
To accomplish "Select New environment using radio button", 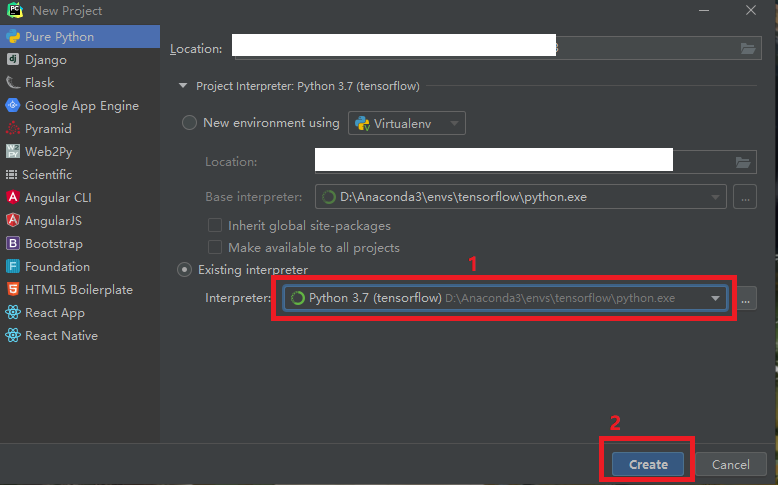I will (x=189, y=123).
